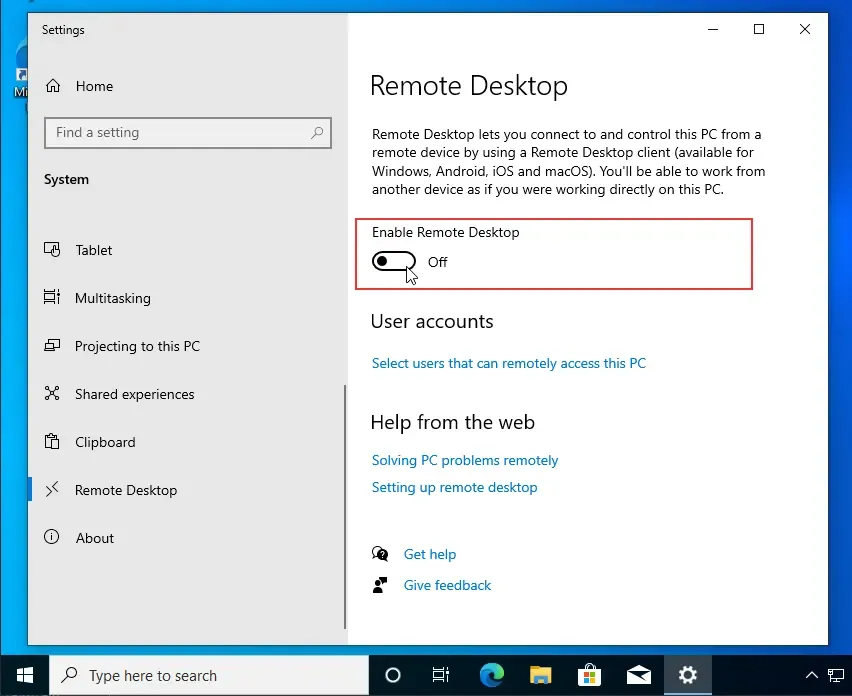Screen dimensions: 852x696
Task: Show hidden system tray icons
Action: pos(811,675)
